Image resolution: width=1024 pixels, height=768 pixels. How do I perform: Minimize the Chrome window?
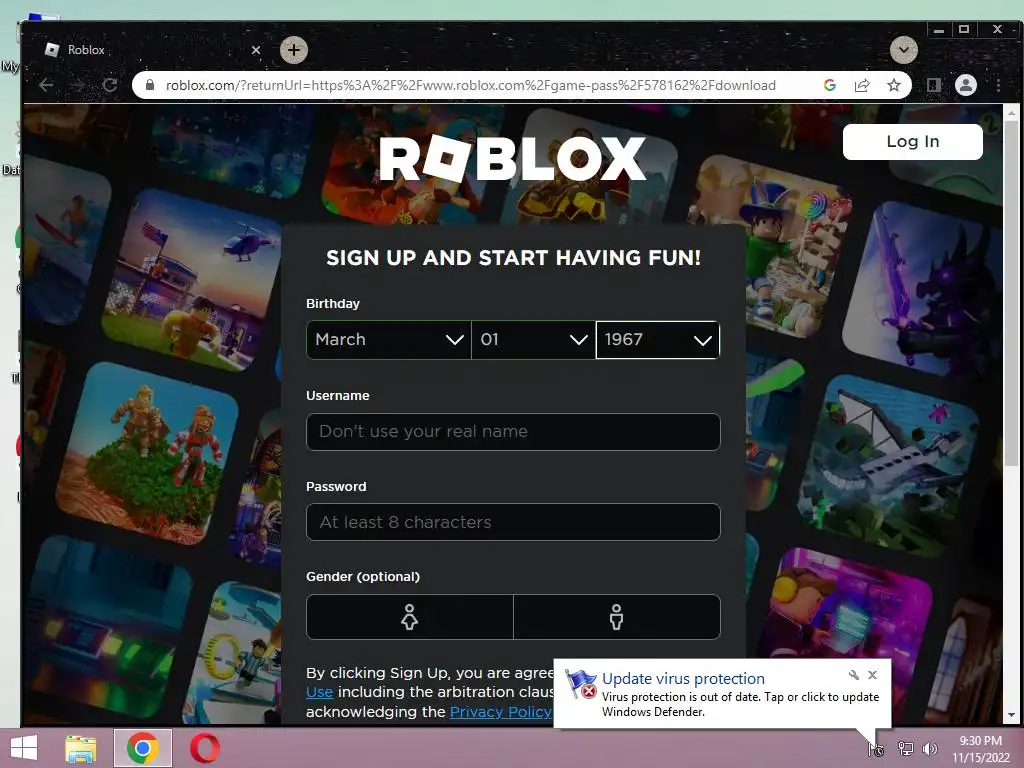(939, 29)
